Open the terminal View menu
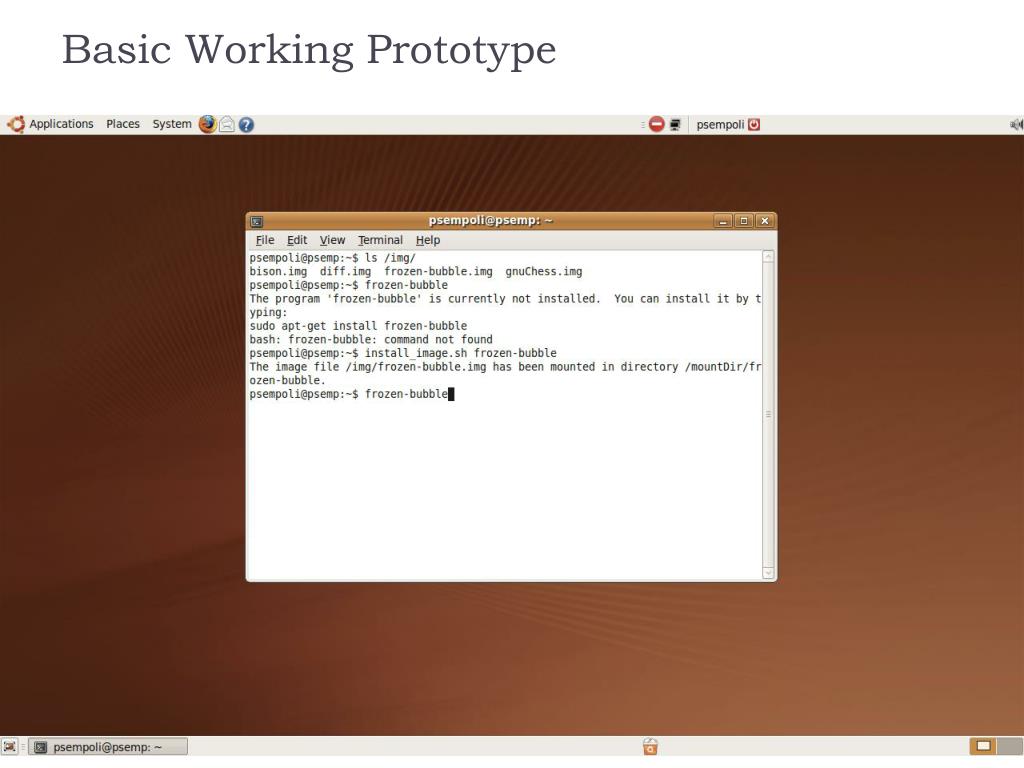The height and width of the screenshot is (768, 1024). [332, 240]
